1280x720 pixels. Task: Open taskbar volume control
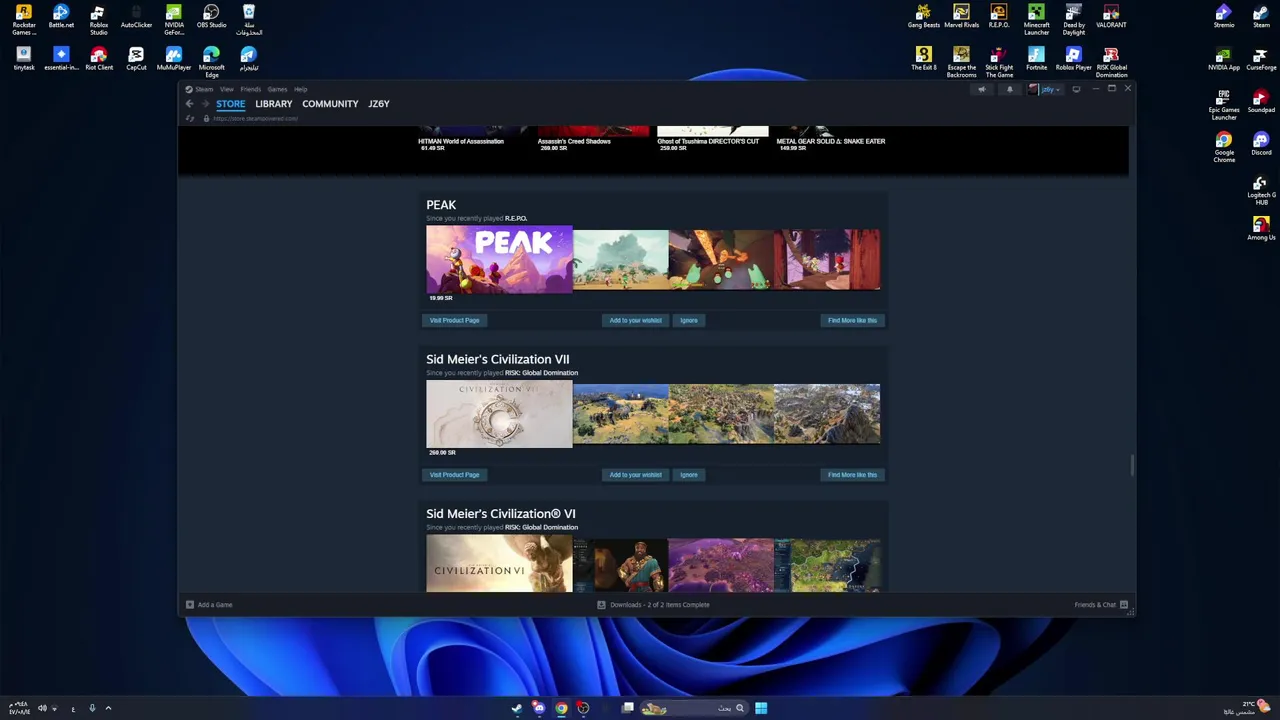[x=42, y=708]
